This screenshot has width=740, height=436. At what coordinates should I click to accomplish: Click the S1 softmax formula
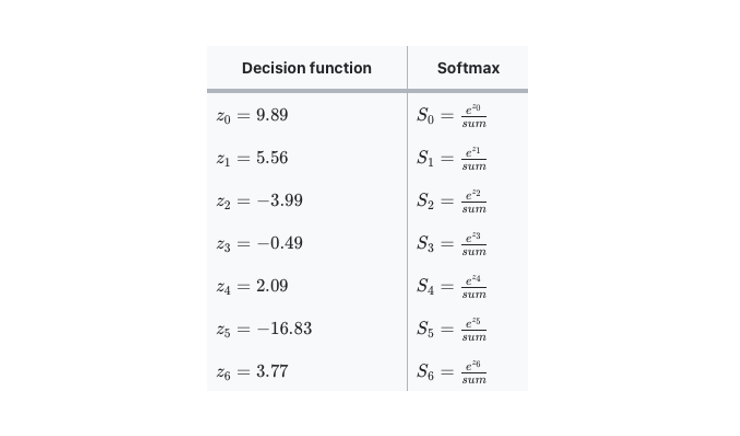click(452, 158)
